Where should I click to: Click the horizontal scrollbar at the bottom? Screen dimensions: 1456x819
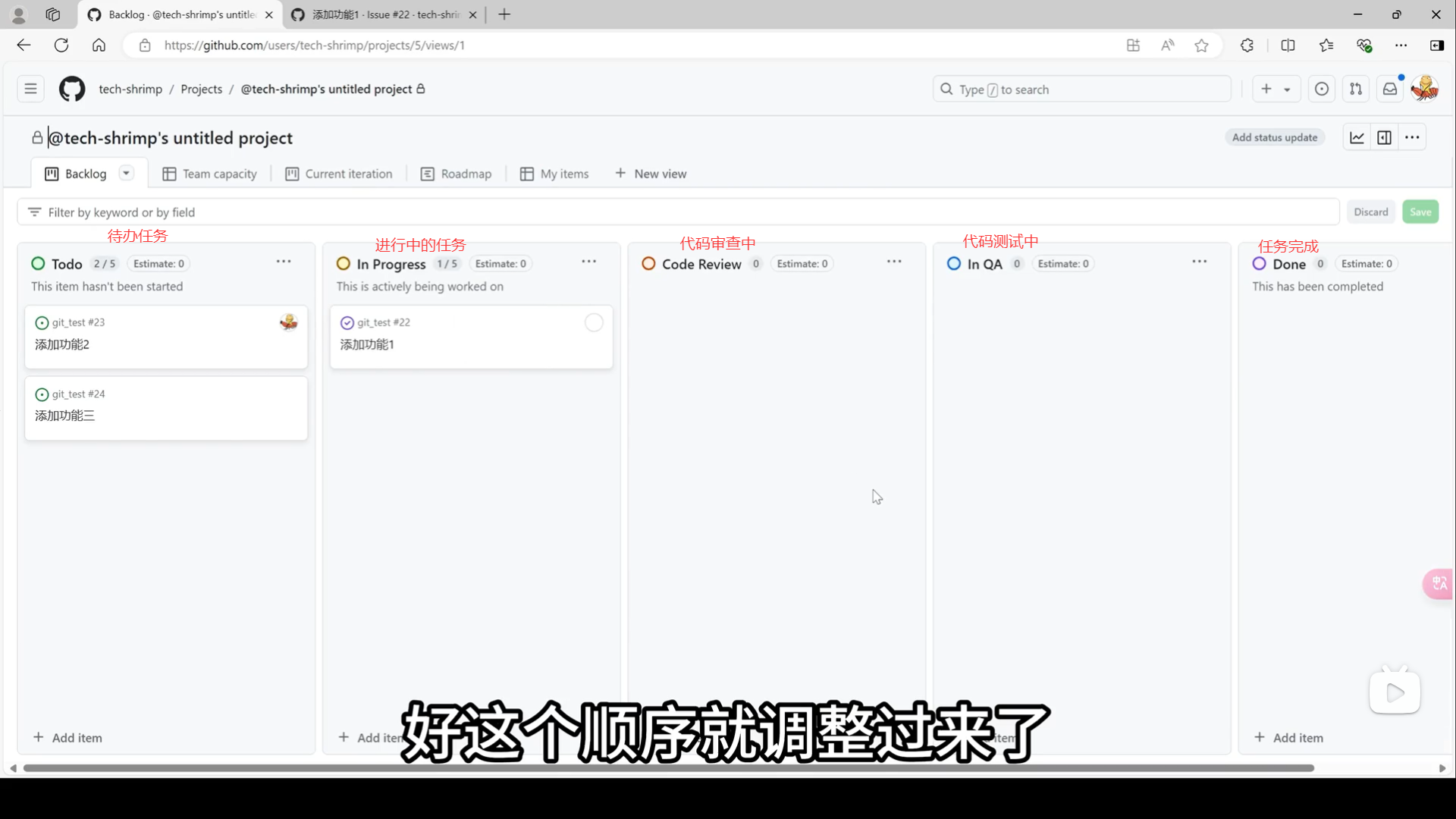pos(667,768)
